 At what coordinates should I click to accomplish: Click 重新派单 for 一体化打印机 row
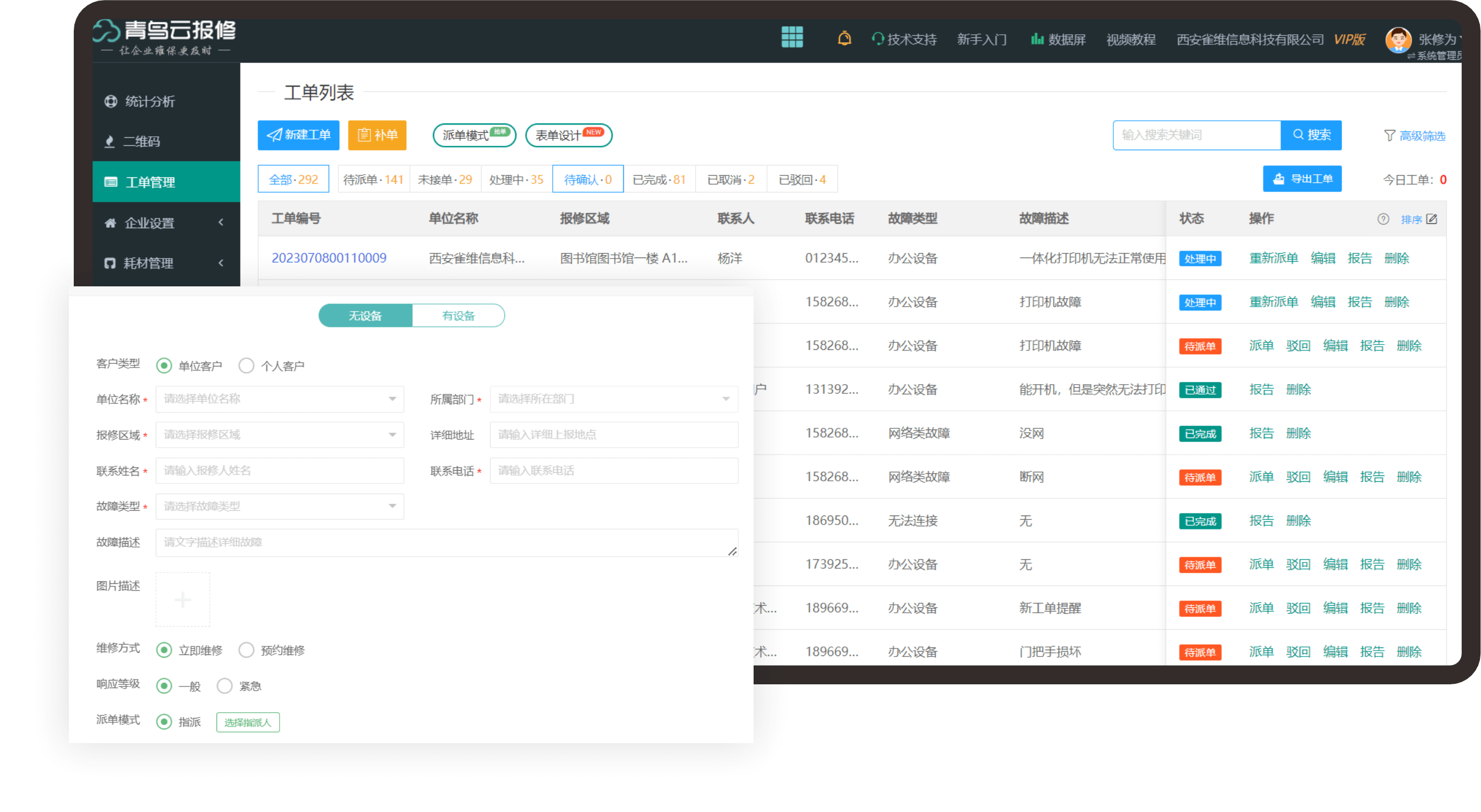tap(1274, 258)
